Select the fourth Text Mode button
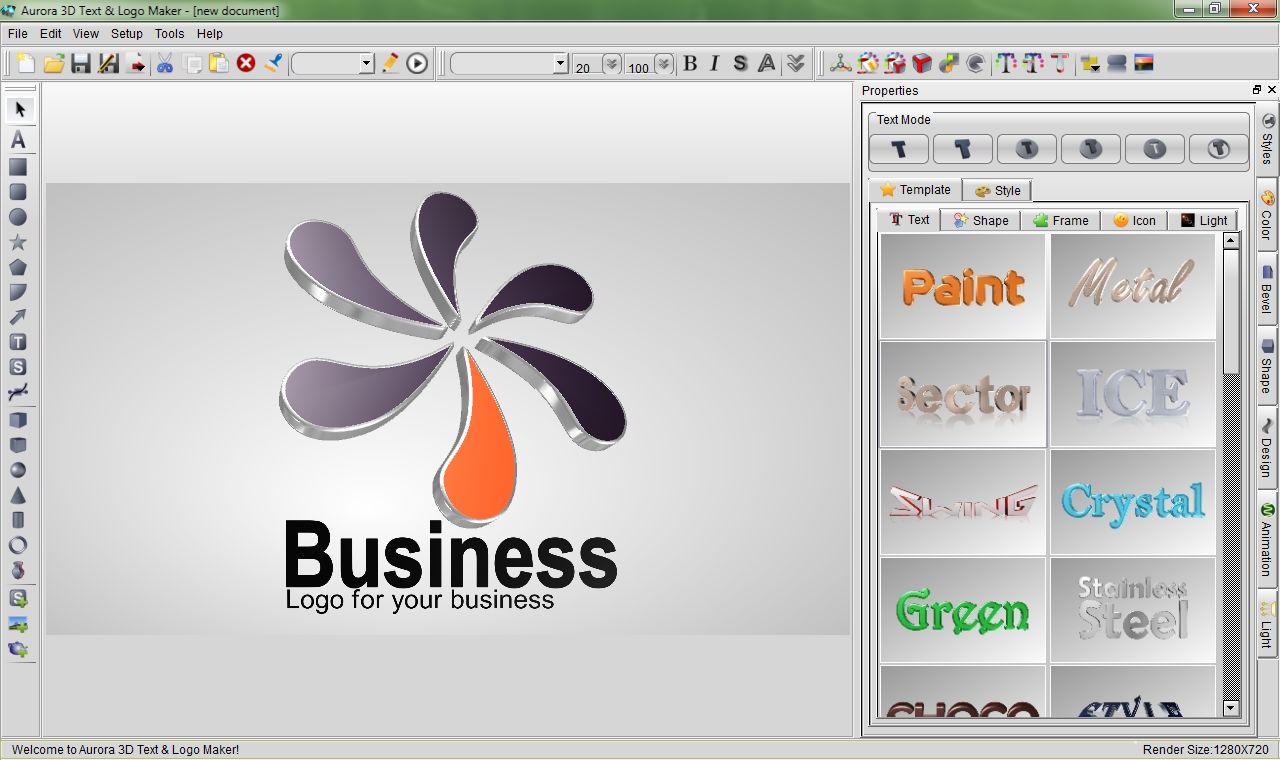 (1091, 149)
